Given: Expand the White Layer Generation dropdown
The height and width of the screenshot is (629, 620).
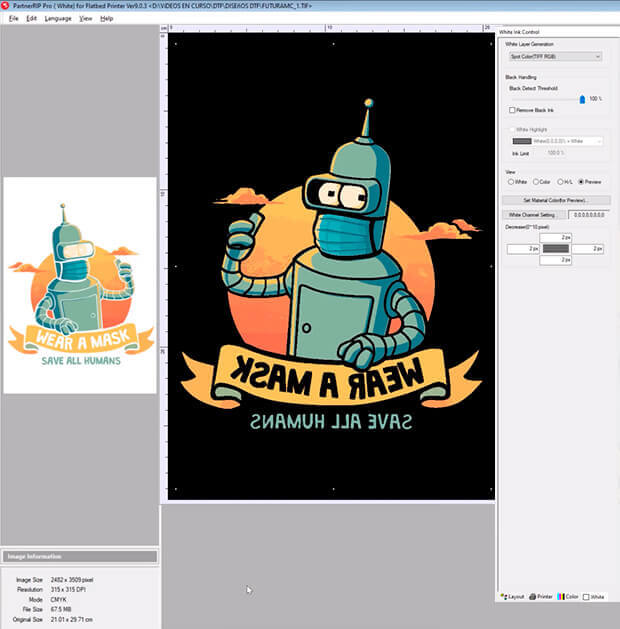Looking at the screenshot, I should tap(555, 57).
